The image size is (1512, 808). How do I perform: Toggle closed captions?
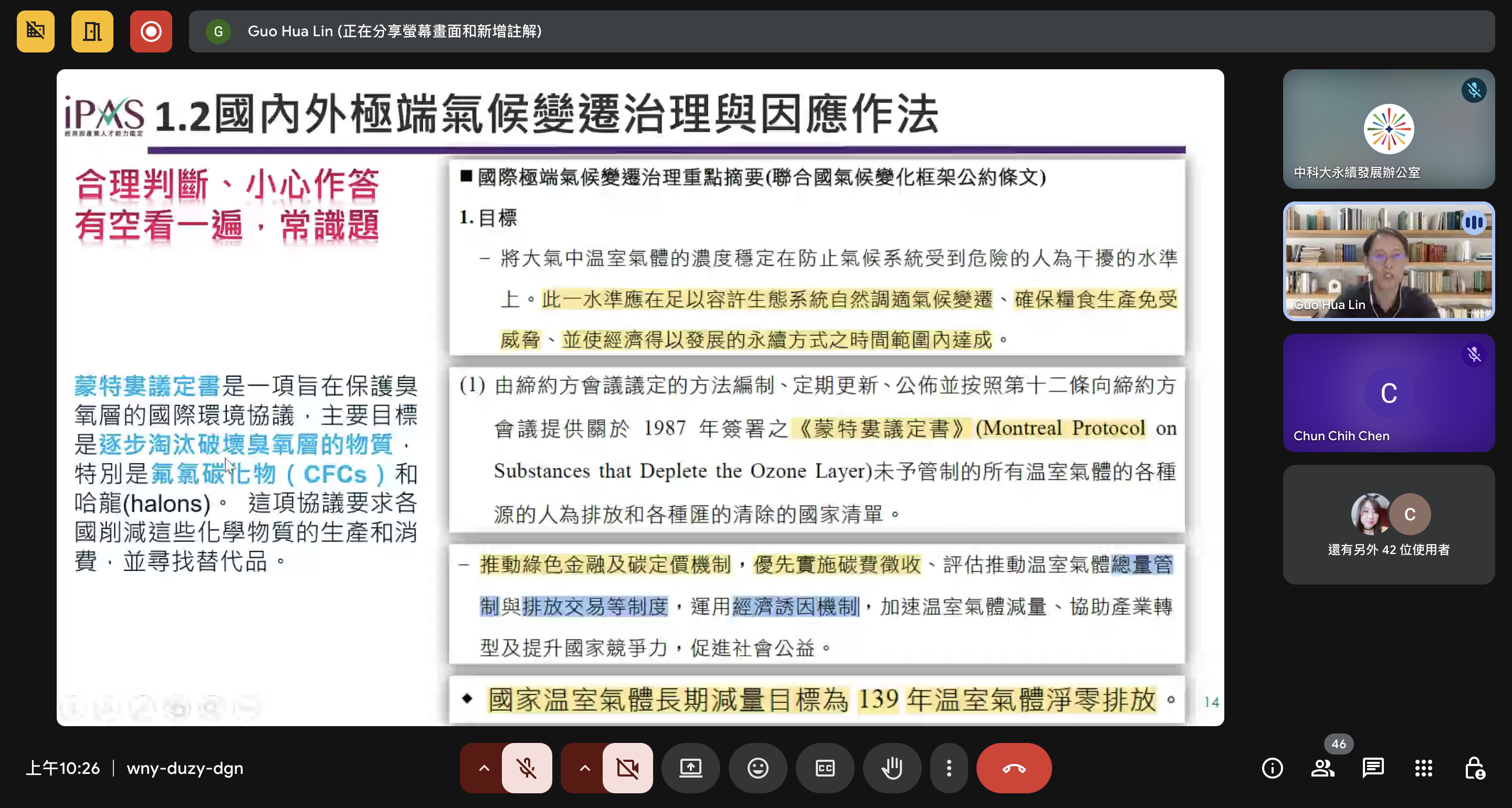(825, 768)
